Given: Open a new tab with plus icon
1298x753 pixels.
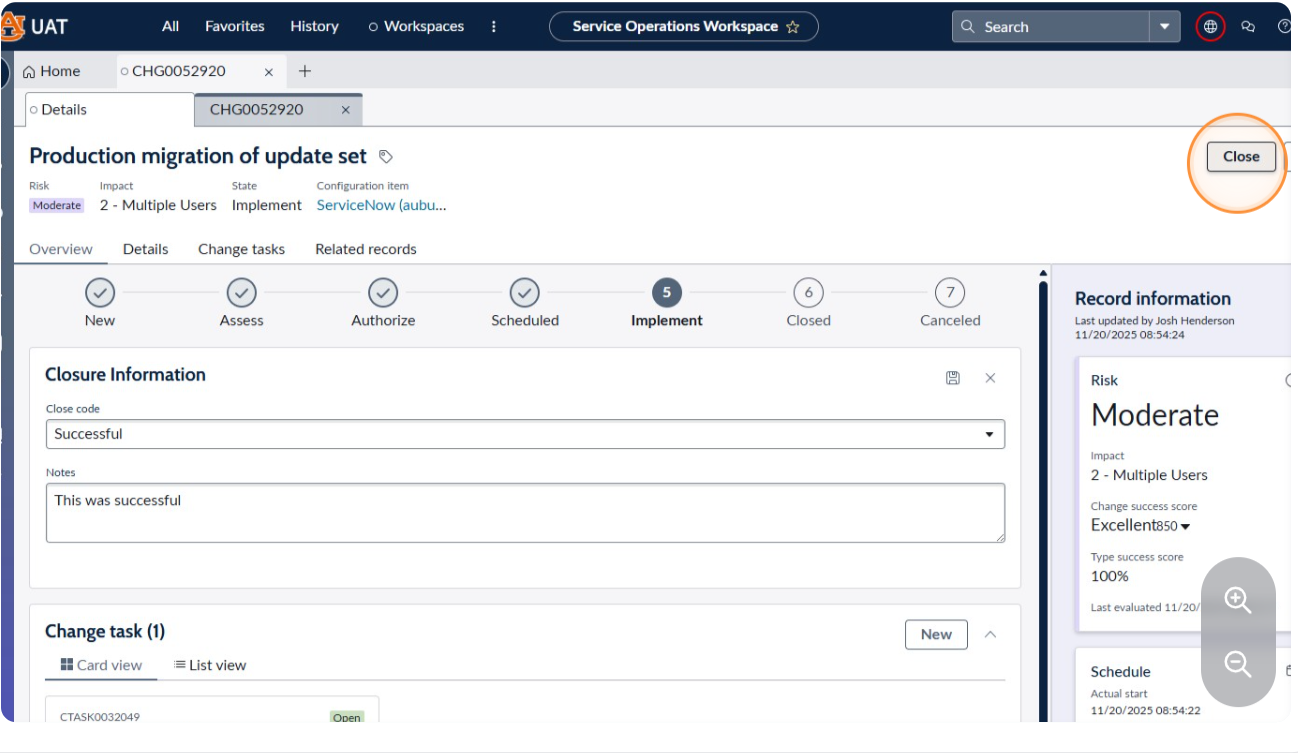Looking at the screenshot, I should (305, 71).
